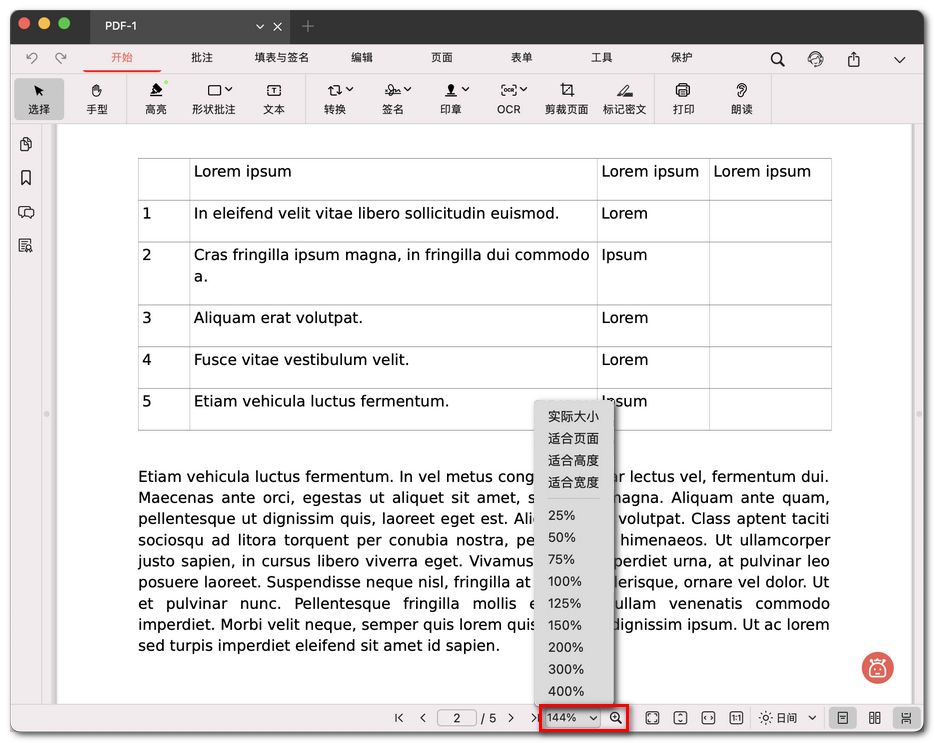Image resolution: width=935 pixels, height=743 pixels.
Task: Click the zoom-in magnifier in the status bar
Action: pos(616,718)
